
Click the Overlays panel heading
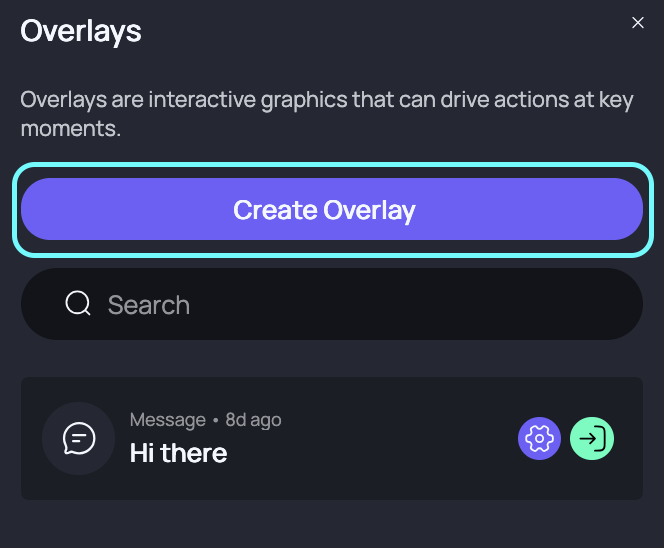point(81,31)
